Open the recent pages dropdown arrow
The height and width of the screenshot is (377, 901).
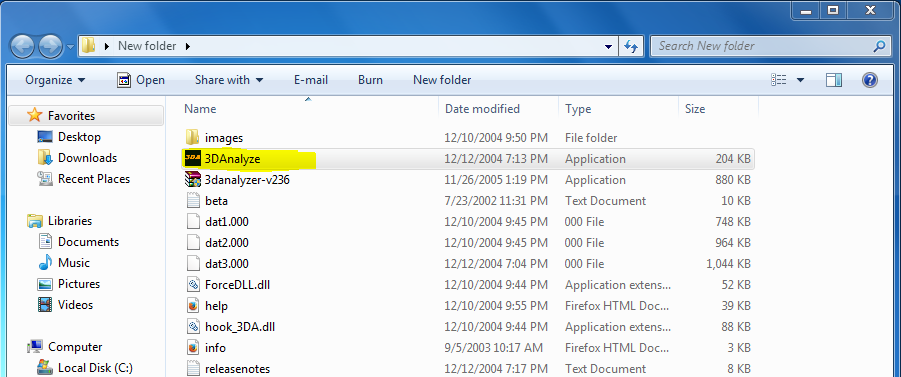click(70, 47)
